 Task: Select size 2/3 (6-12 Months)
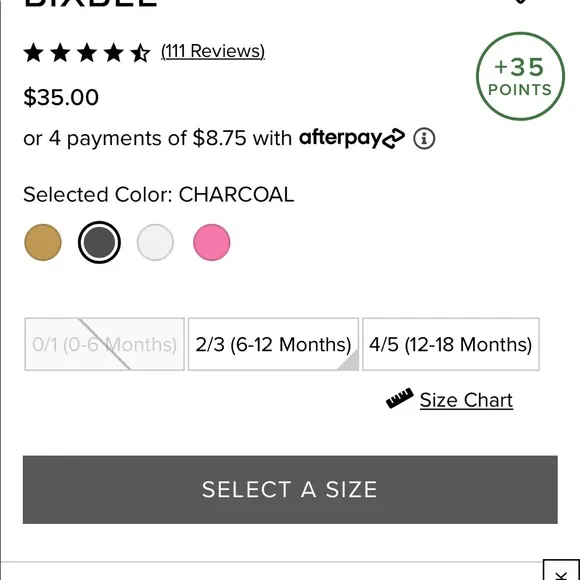pos(273,344)
